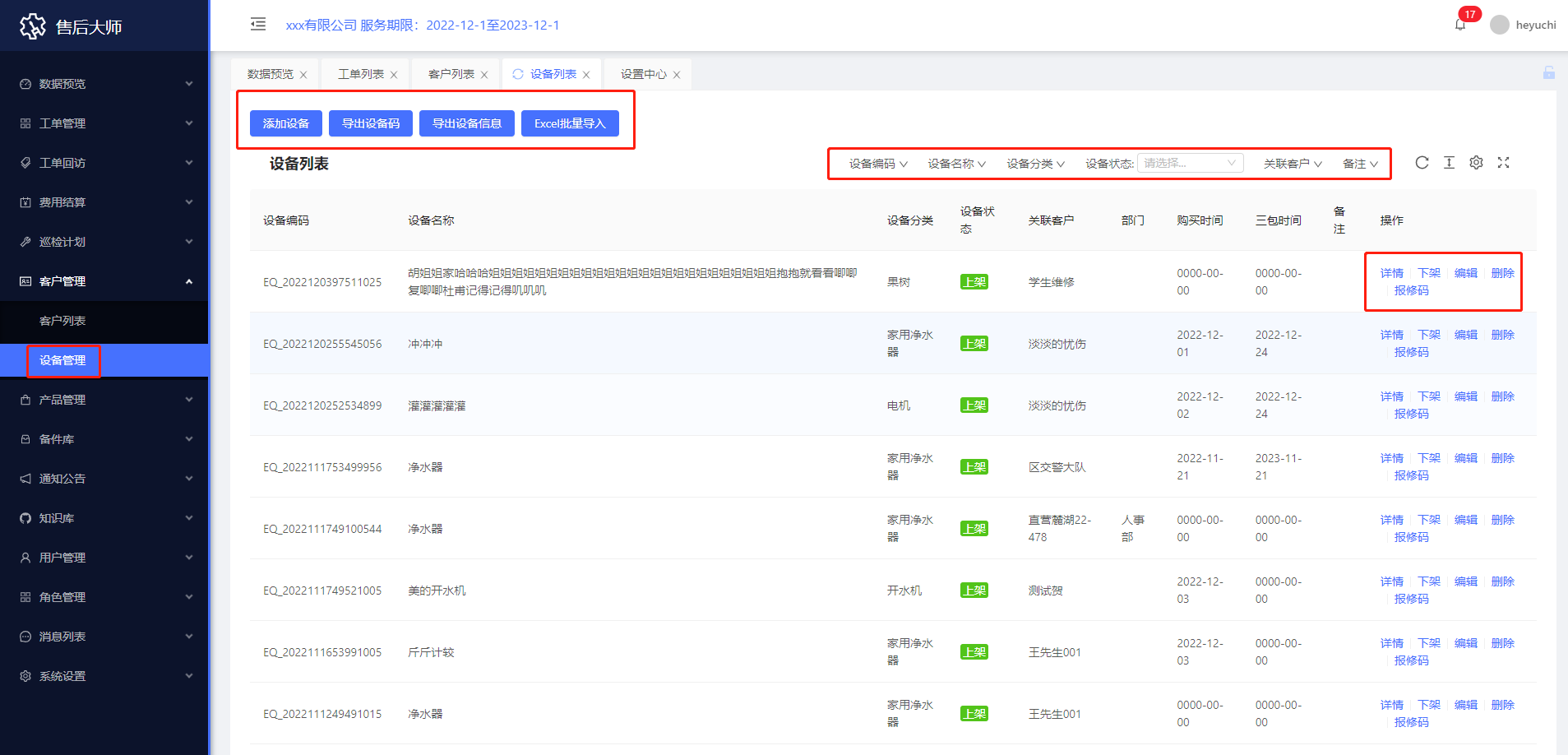This screenshot has width=1568, height=755.
Task: Expand the 设备编码 filter dropdown
Action: 877,164
